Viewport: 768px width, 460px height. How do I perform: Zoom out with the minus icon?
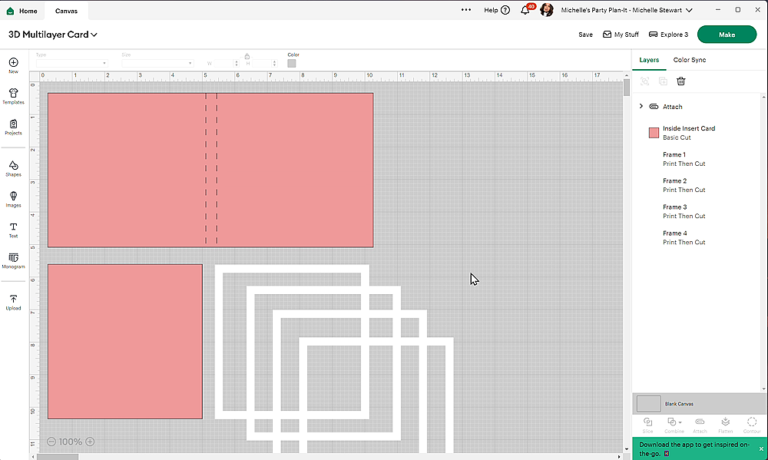51,441
